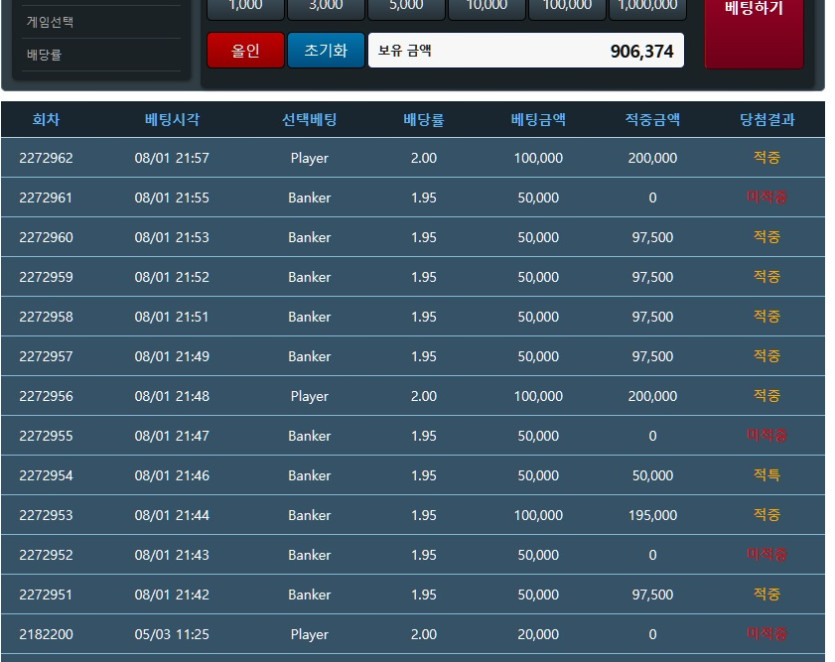
Task: Click bet time 08/01 21:53
Action: [x=172, y=238]
